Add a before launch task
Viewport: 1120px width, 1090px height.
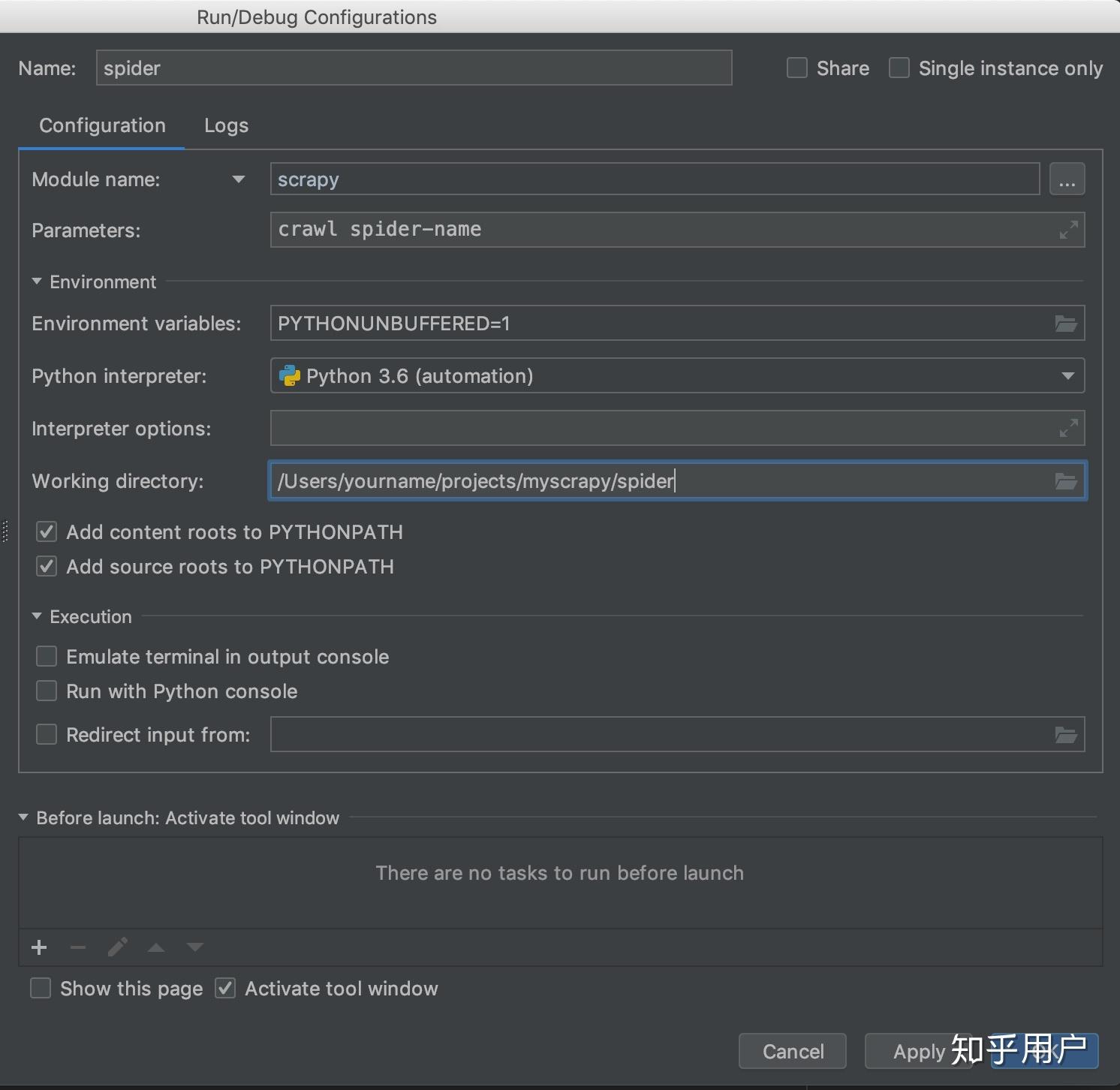click(x=39, y=947)
